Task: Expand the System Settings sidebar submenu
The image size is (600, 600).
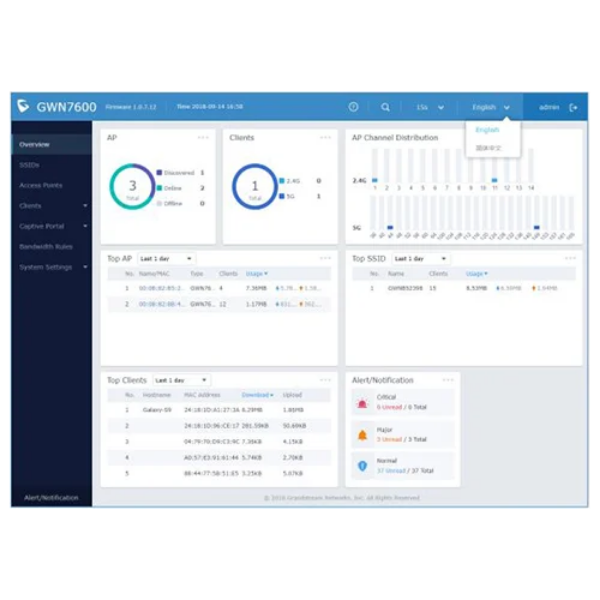Action: coord(85,267)
